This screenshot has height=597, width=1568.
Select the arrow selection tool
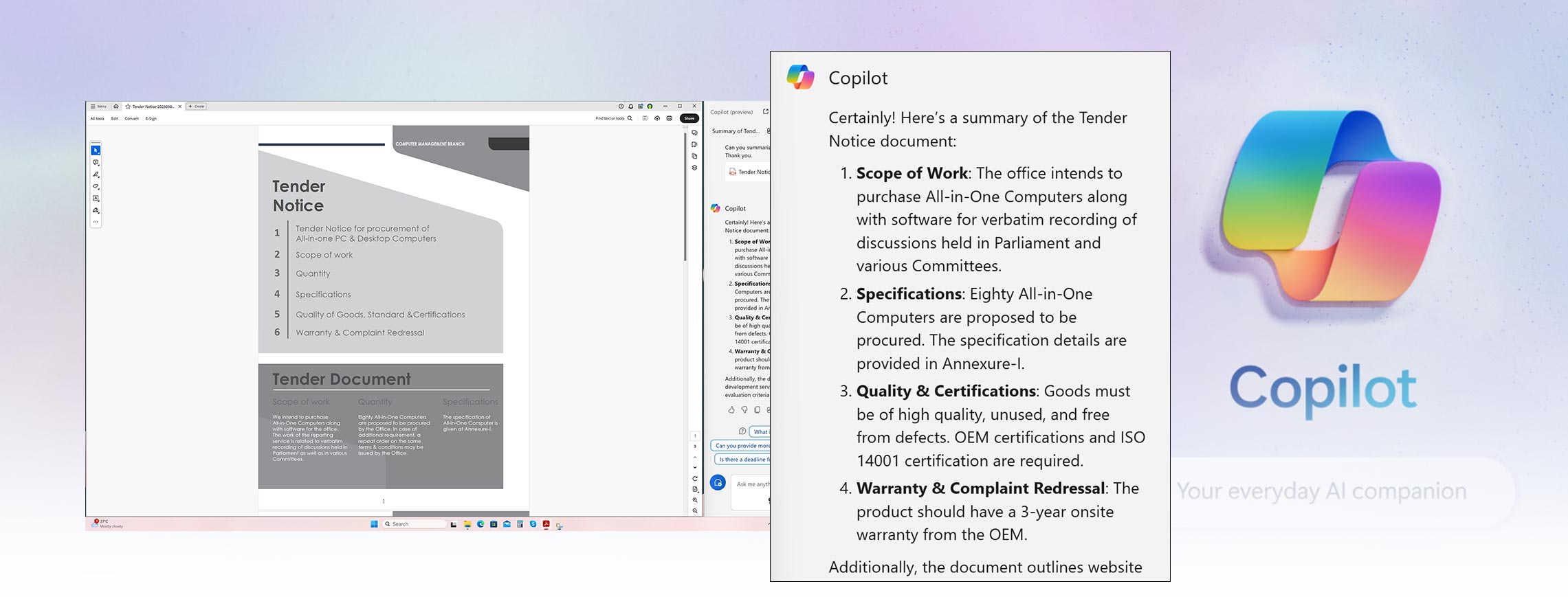click(x=96, y=150)
